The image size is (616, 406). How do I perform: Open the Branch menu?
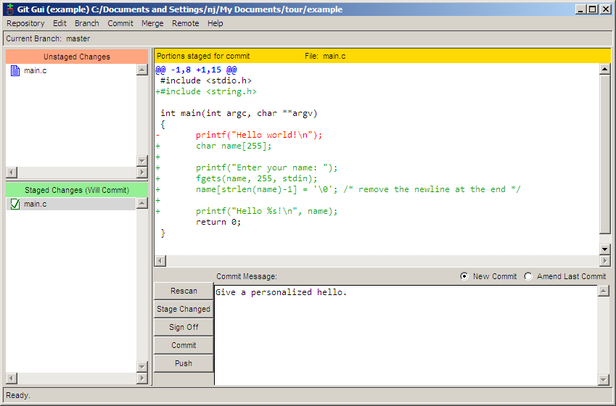click(87, 22)
